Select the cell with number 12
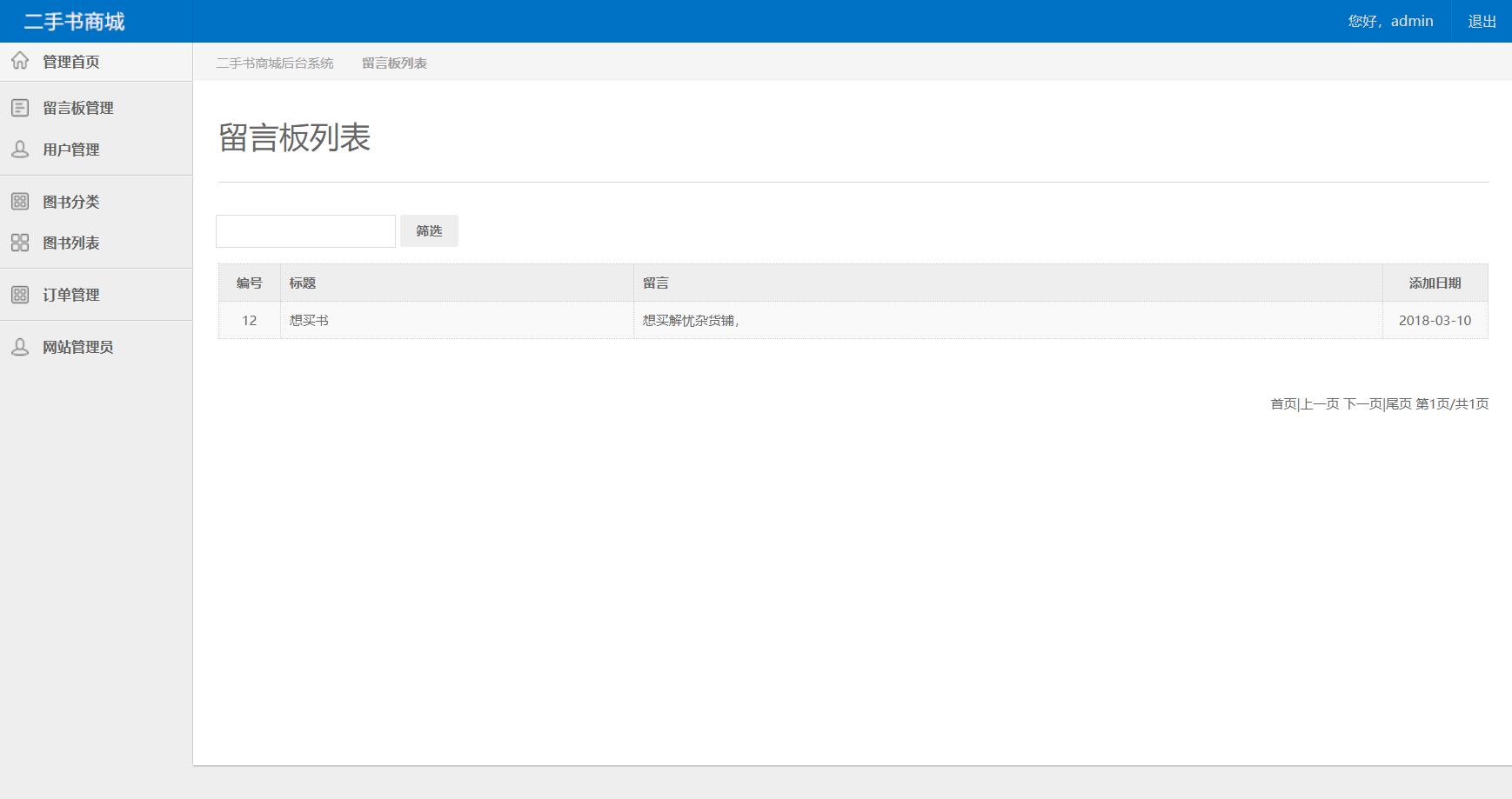1512x799 pixels. [x=250, y=320]
